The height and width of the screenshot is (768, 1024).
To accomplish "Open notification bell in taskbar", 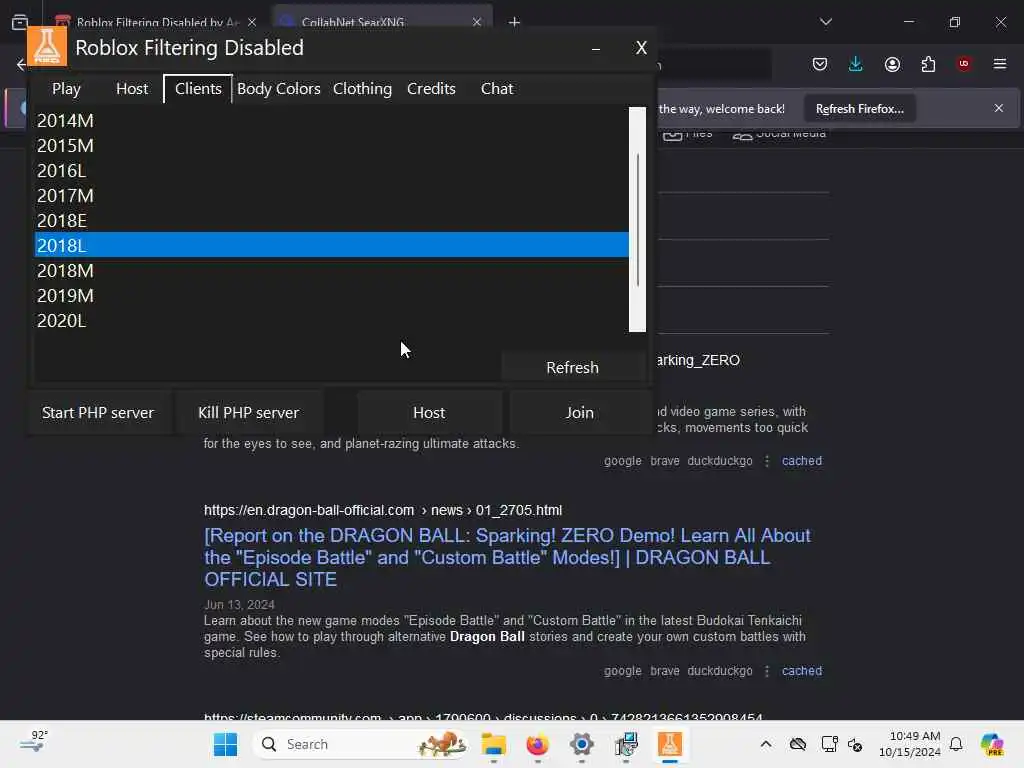I will [x=956, y=744].
